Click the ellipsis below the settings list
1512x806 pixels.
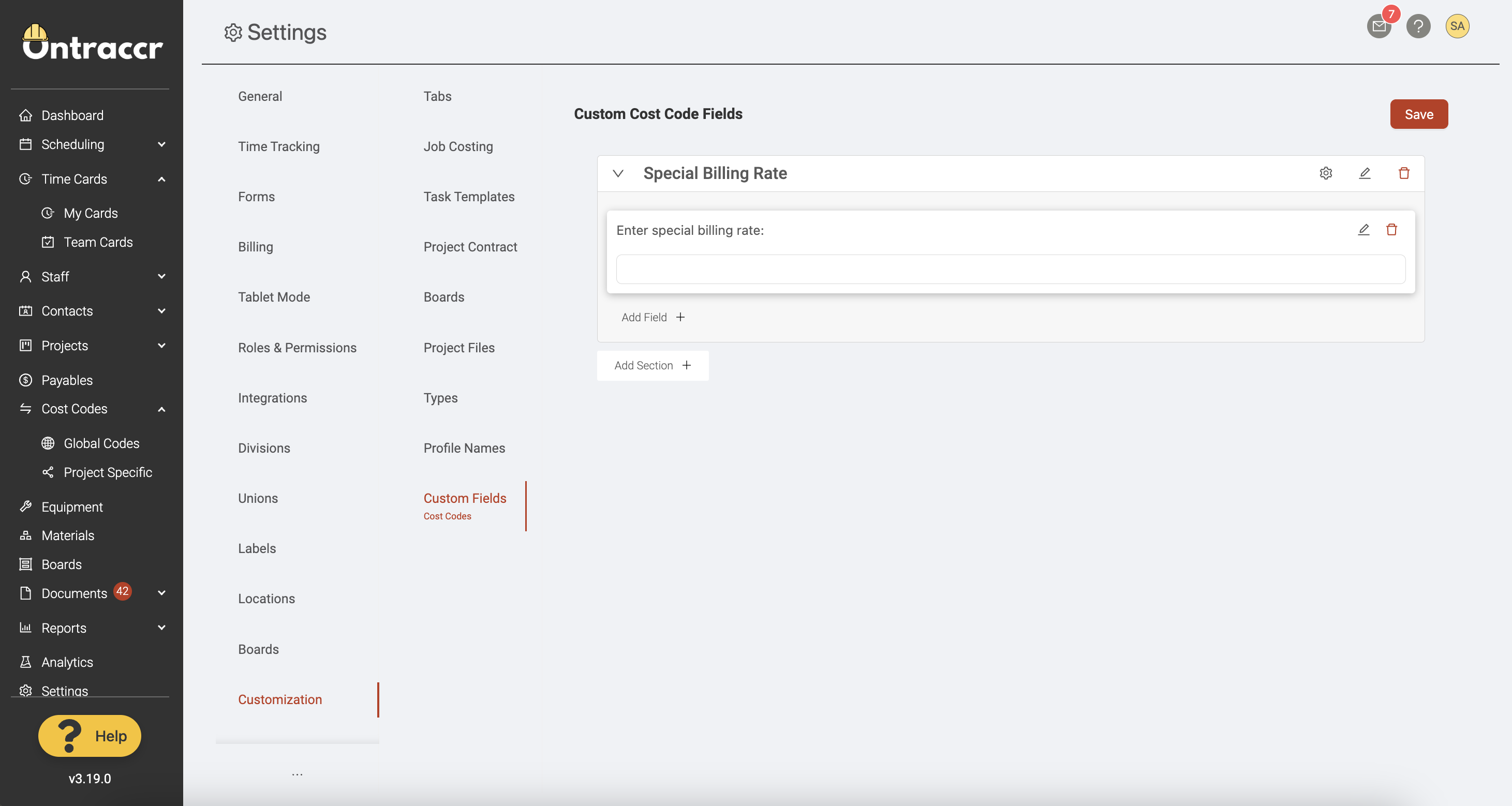click(298, 774)
